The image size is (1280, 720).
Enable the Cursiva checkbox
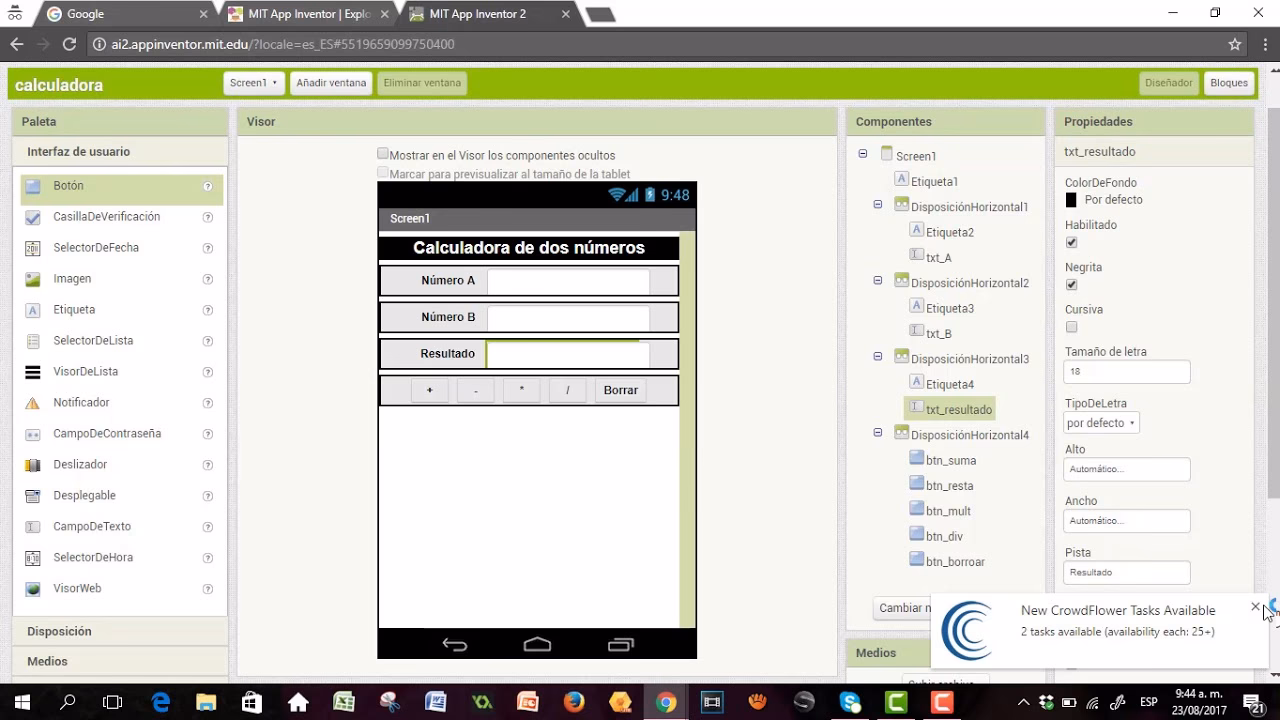point(1072,327)
